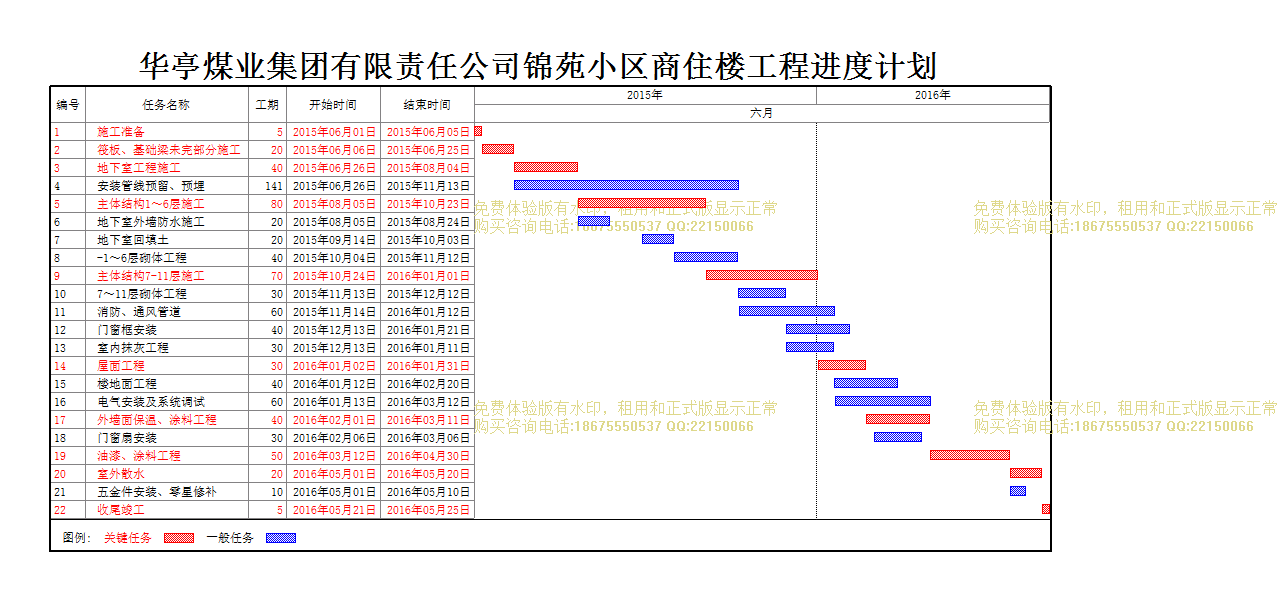Click red bar for 主体结构7-11层施工
The width and height of the screenshot is (1277, 600).
[762, 275]
